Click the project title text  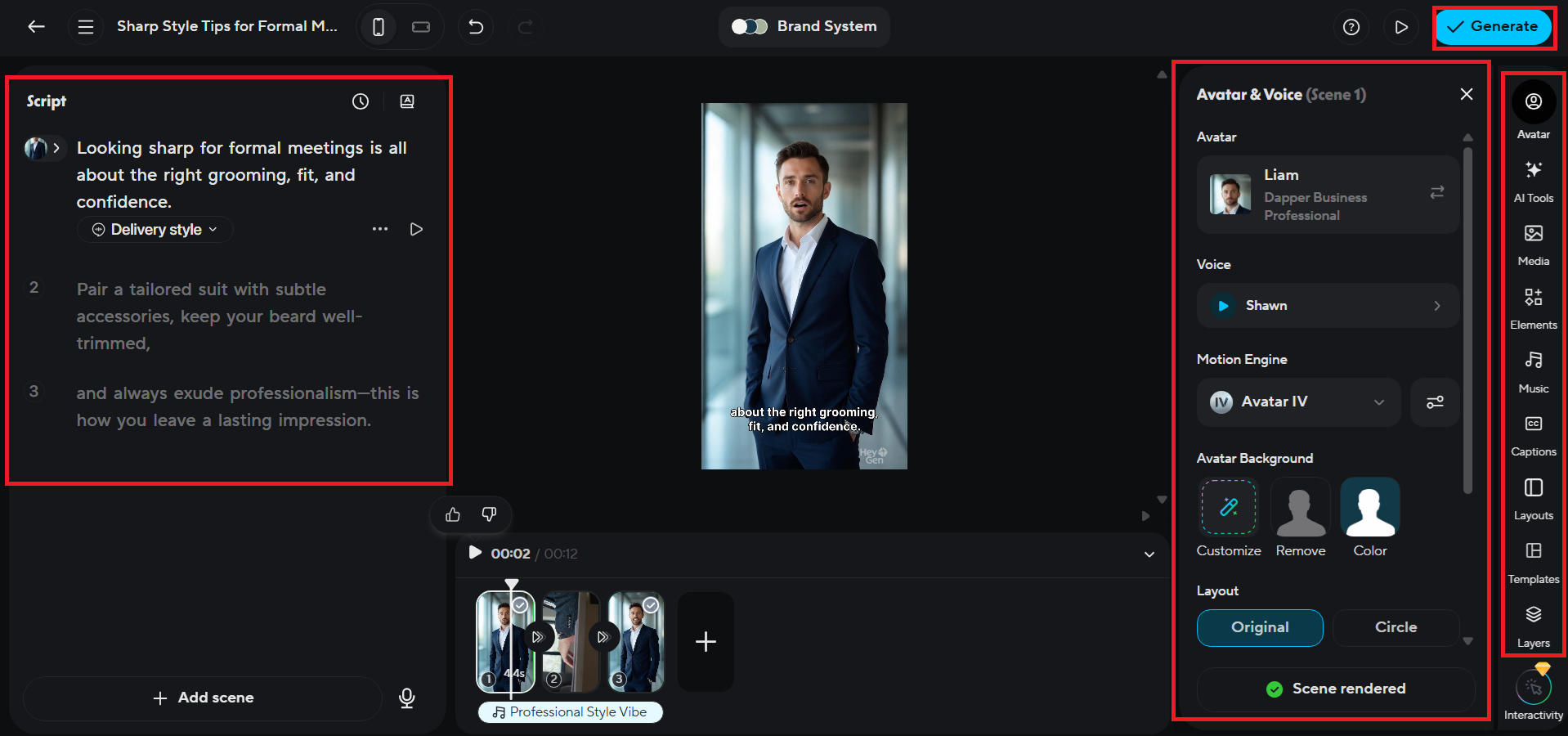226,26
